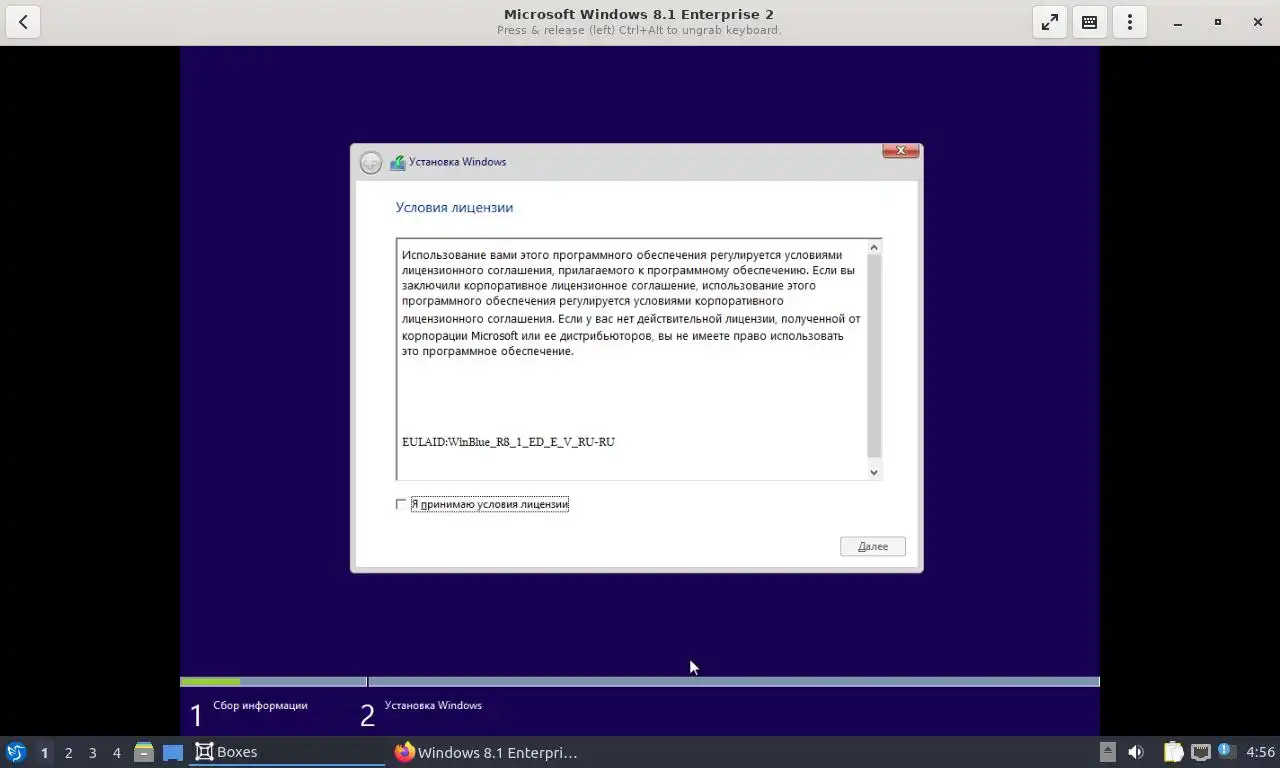Image resolution: width=1280 pixels, height=768 pixels.
Task: Select the Boxes taskbar window entry
Action: pyautogui.click(x=287, y=752)
